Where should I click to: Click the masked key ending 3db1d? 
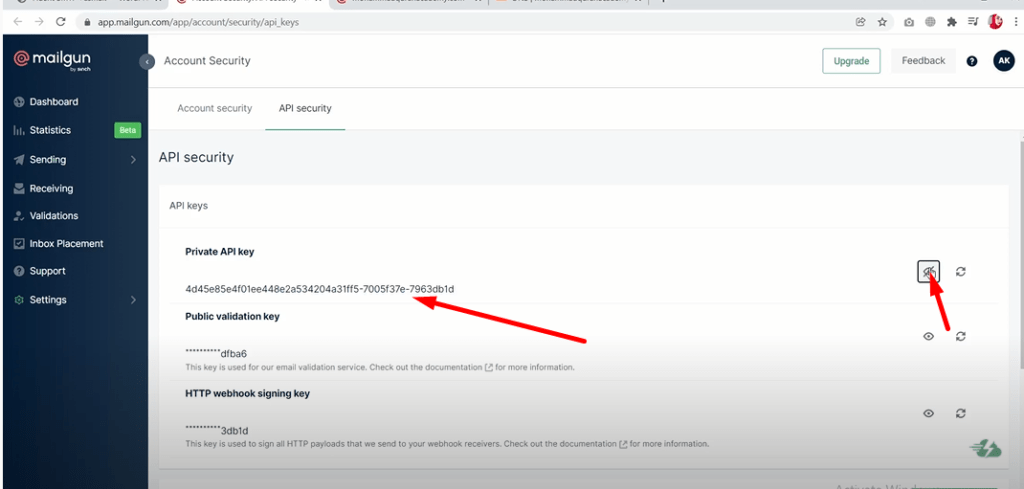216,431
